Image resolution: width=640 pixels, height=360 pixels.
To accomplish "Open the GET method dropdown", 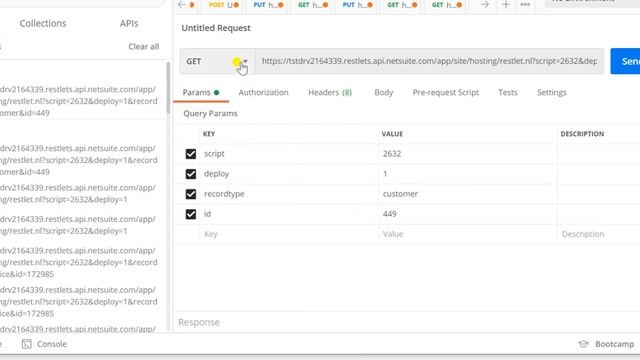I will [217, 61].
